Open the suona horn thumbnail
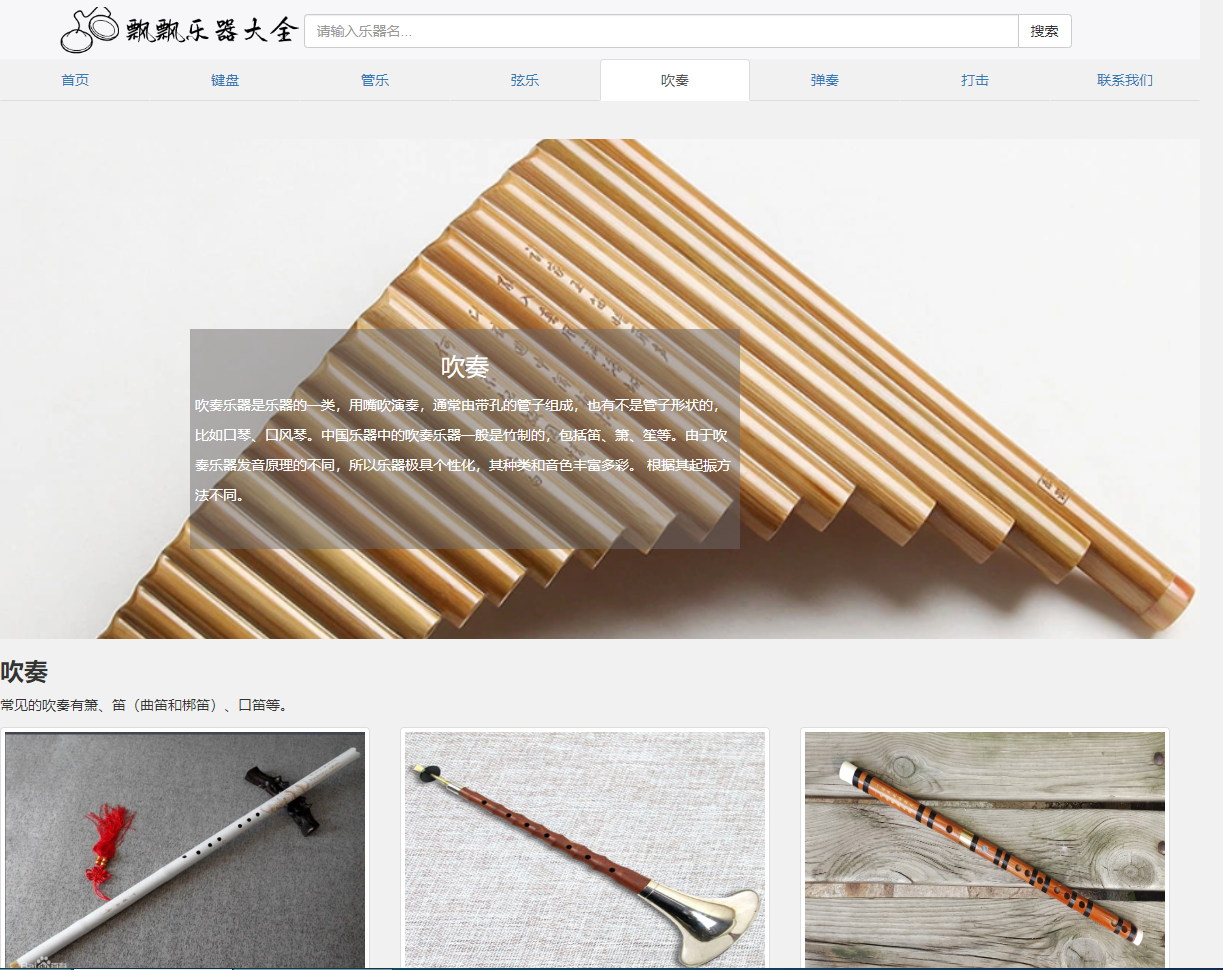Image resolution: width=1223 pixels, height=970 pixels. point(585,849)
